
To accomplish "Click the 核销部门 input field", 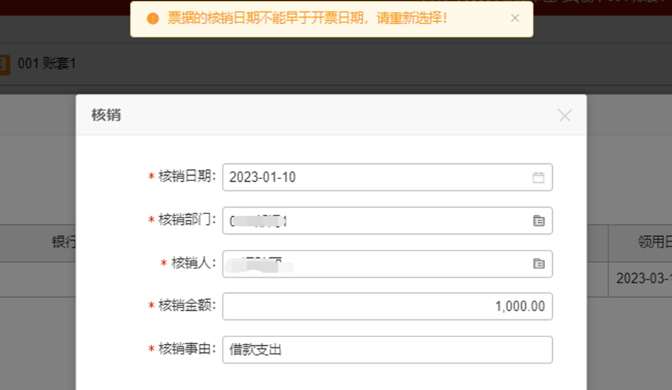I will point(387,221).
